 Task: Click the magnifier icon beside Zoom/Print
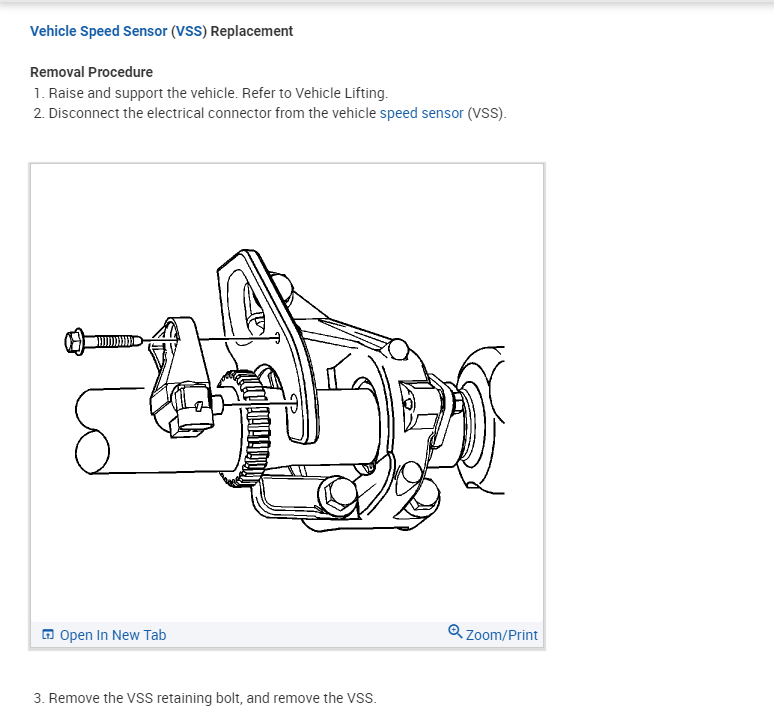(x=455, y=632)
